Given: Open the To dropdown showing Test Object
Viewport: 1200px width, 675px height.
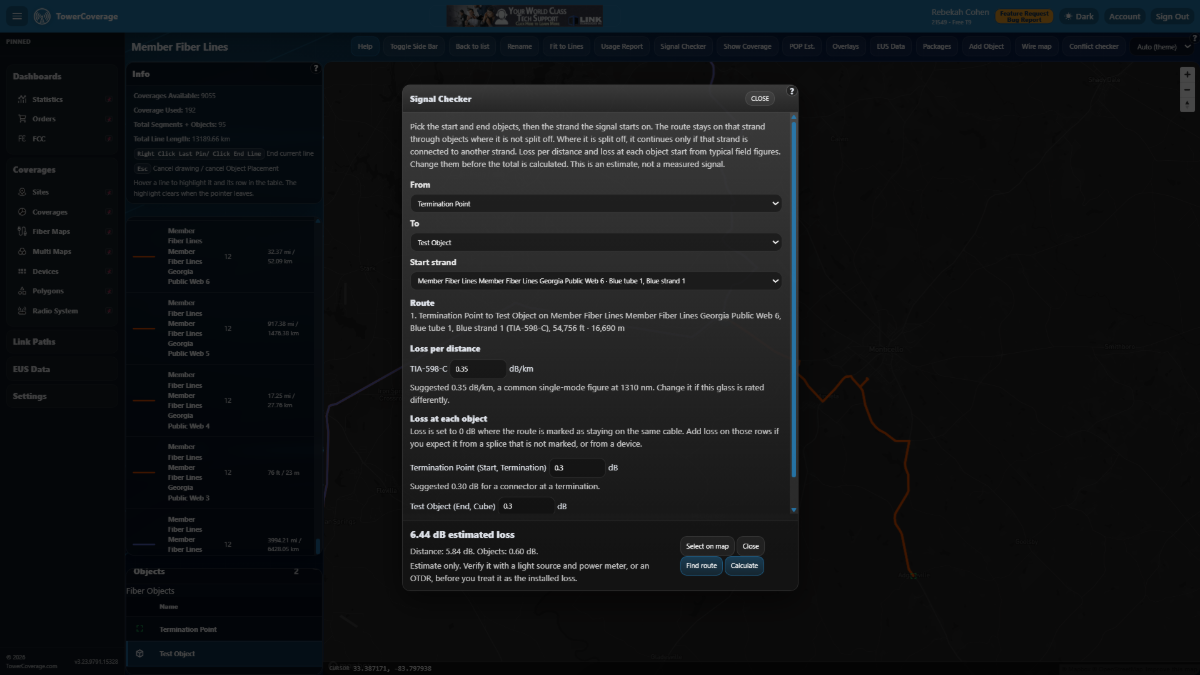Looking at the screenshot, I should point(596,242).
